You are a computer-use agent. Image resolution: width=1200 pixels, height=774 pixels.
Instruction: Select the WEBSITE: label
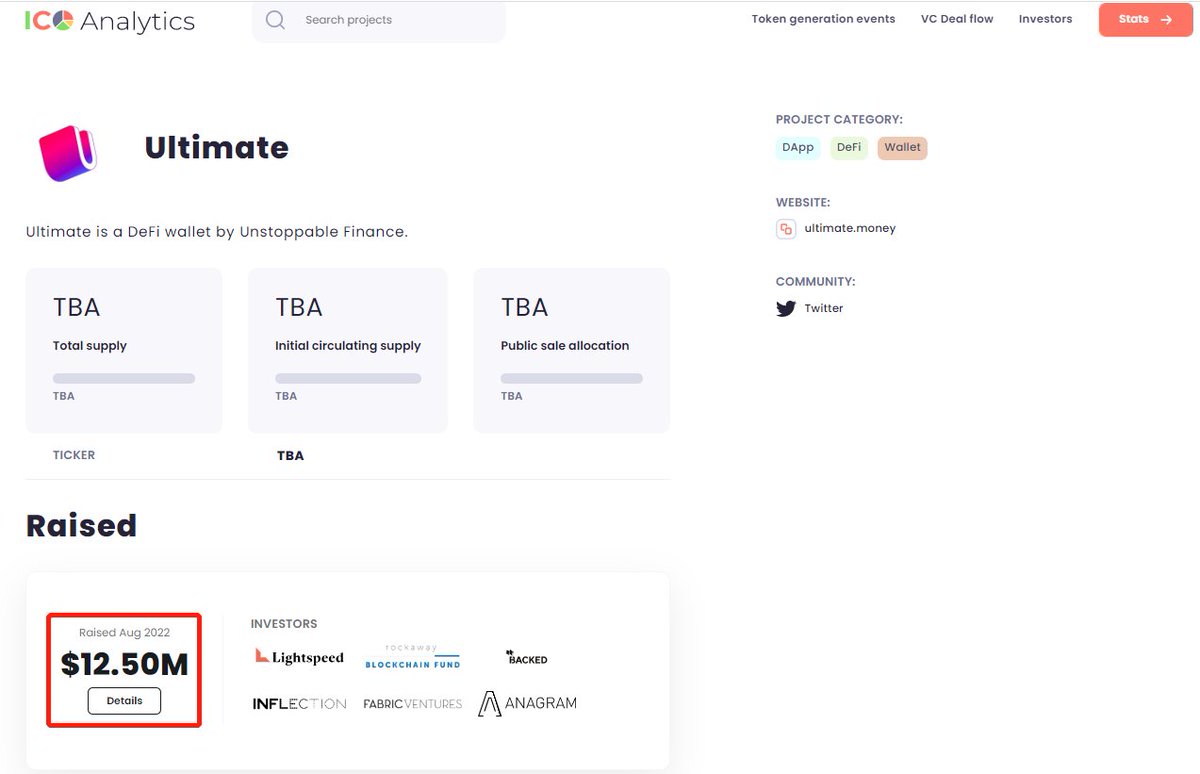803,203
